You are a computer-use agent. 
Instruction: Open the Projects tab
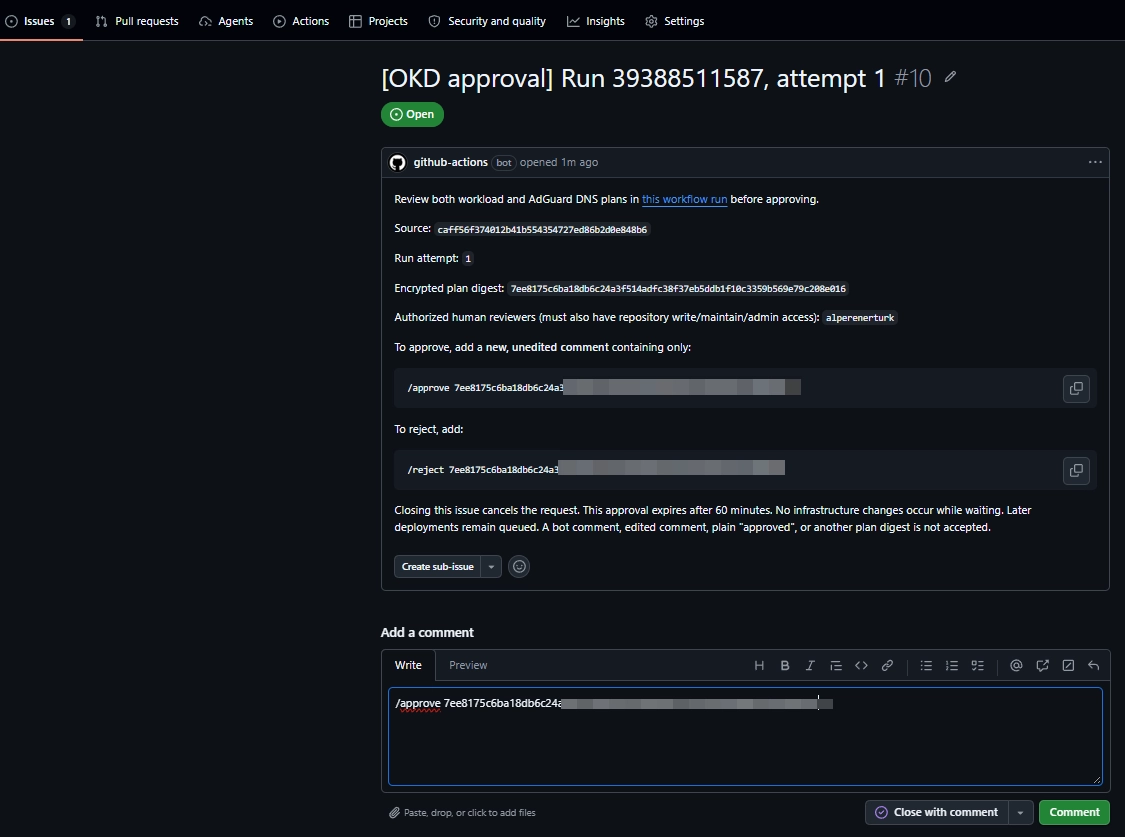tap(378, 21)
